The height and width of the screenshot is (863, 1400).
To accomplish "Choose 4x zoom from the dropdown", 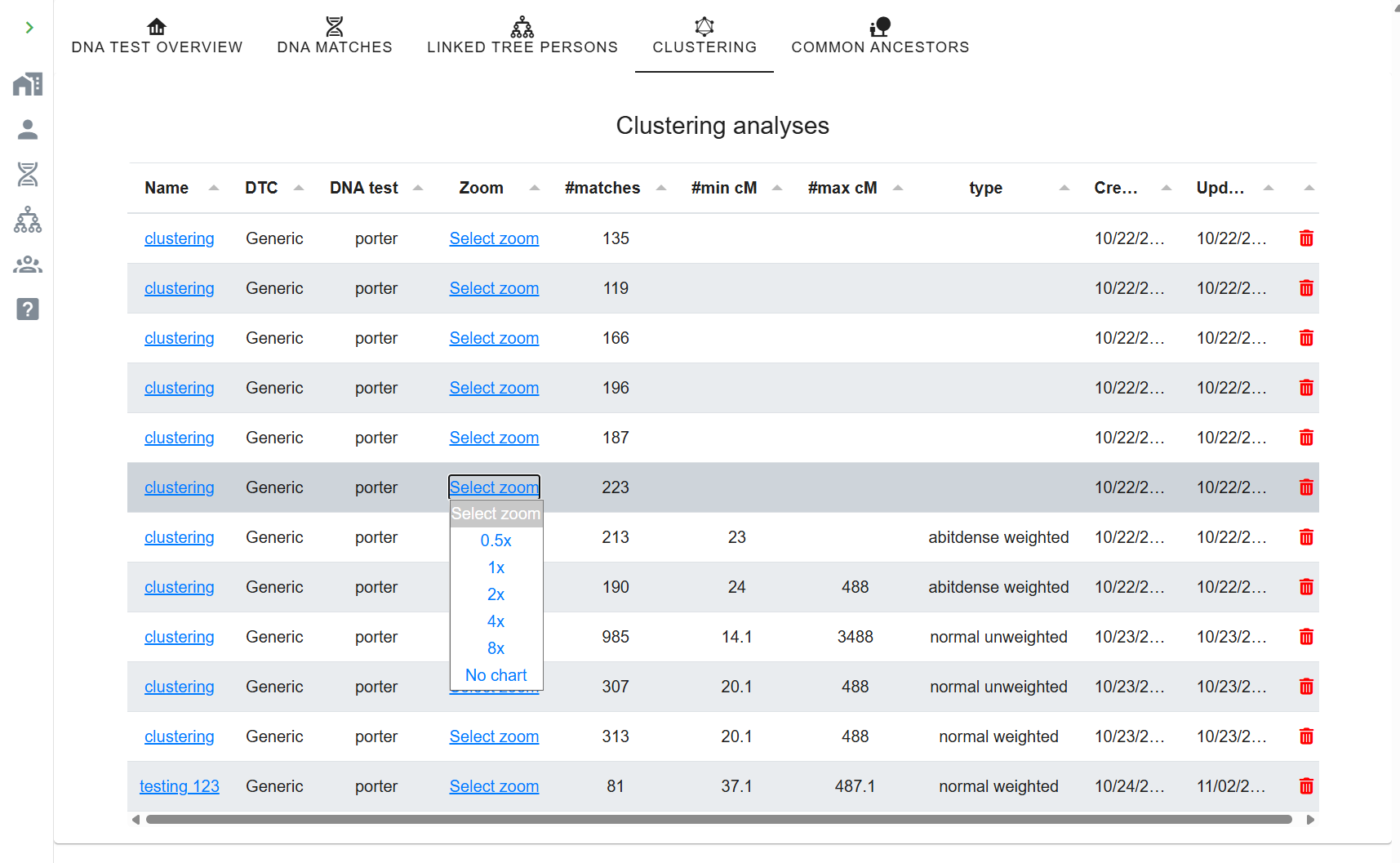I will click(x=496, y=621).
